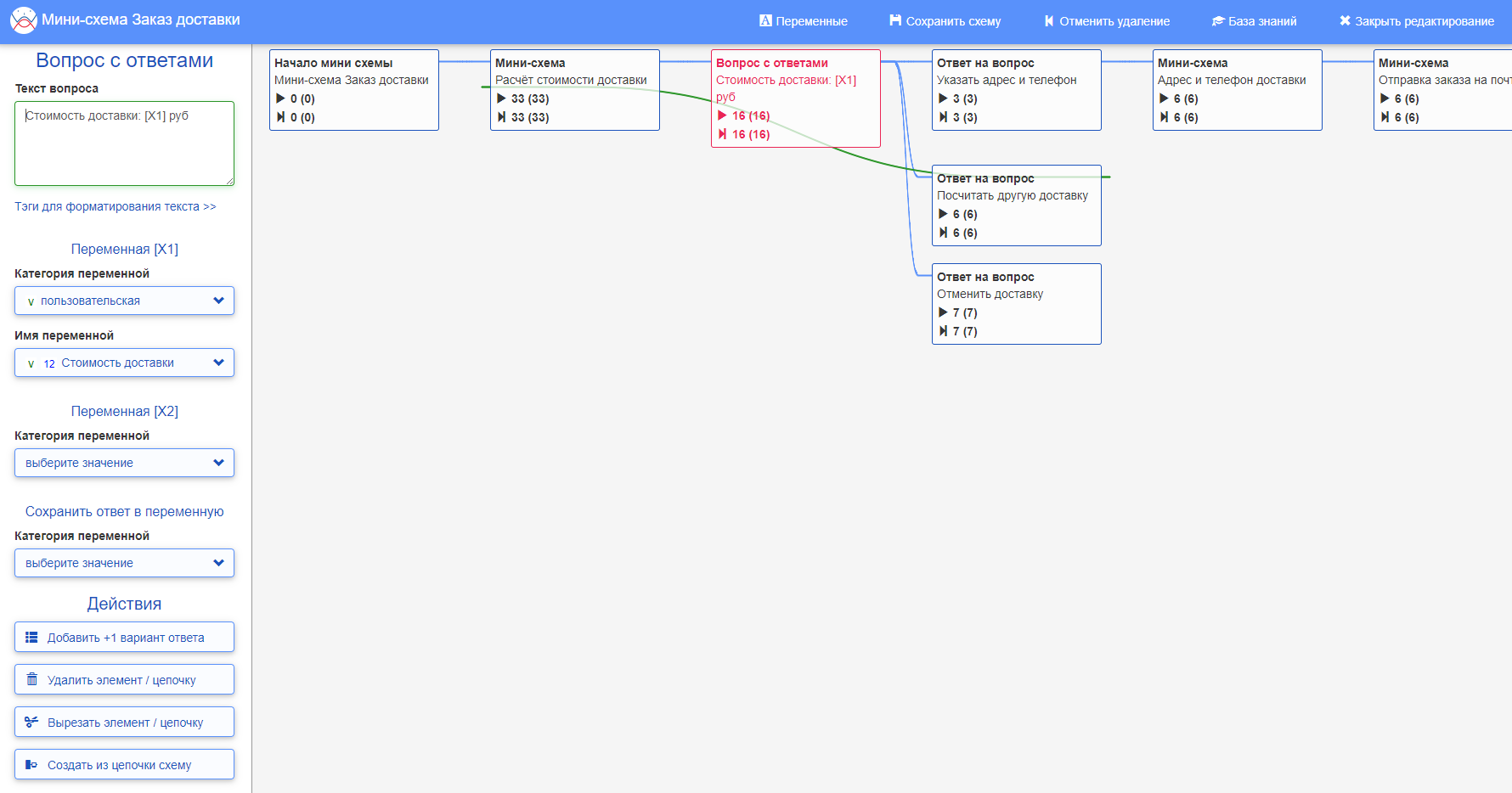
Task: Click the Мини-схема Заказ доставки title
Action: 141,20
